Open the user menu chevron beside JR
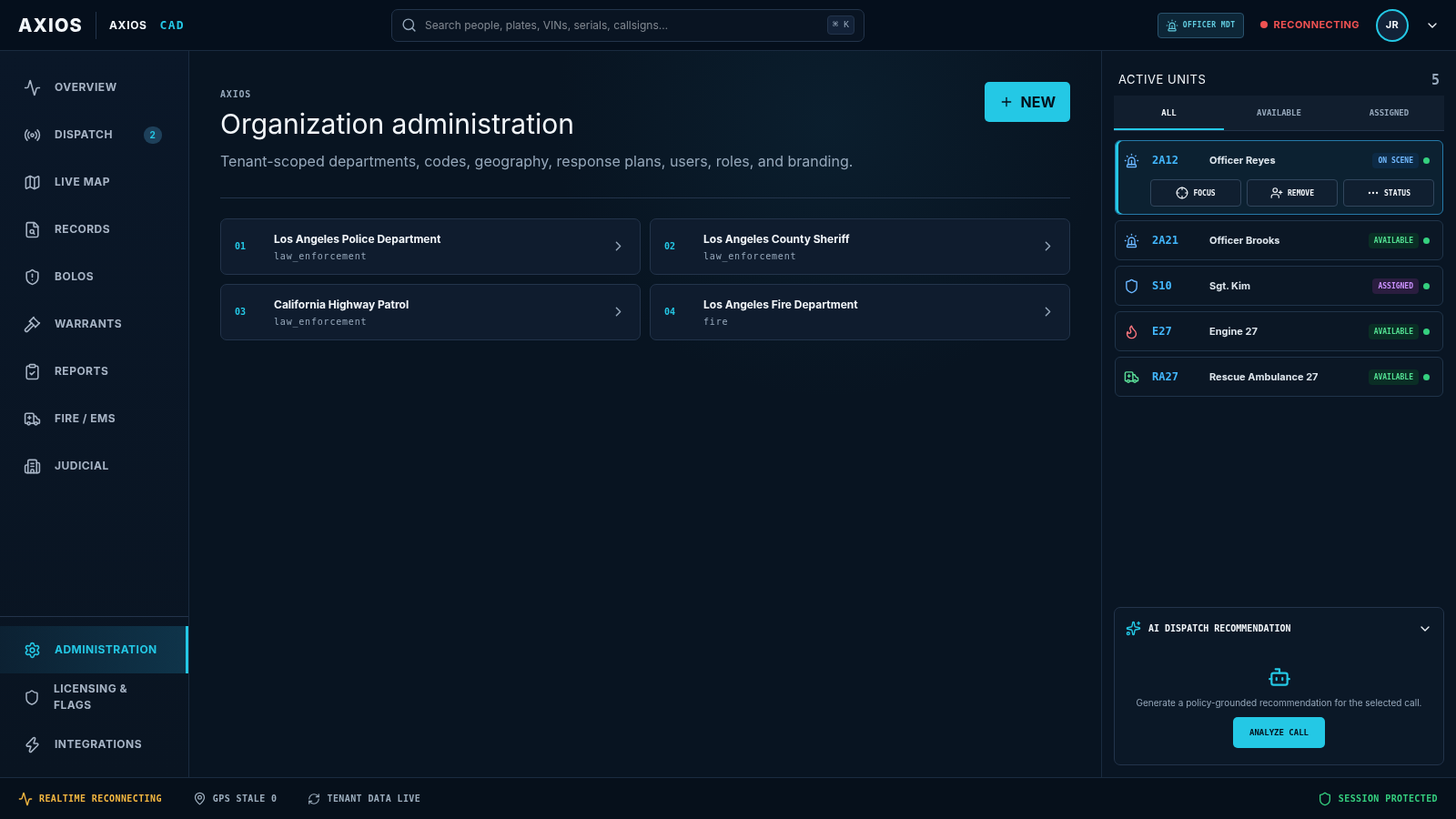The width and height of the screenshot is (1456, 819). (x=1432, y=25)
